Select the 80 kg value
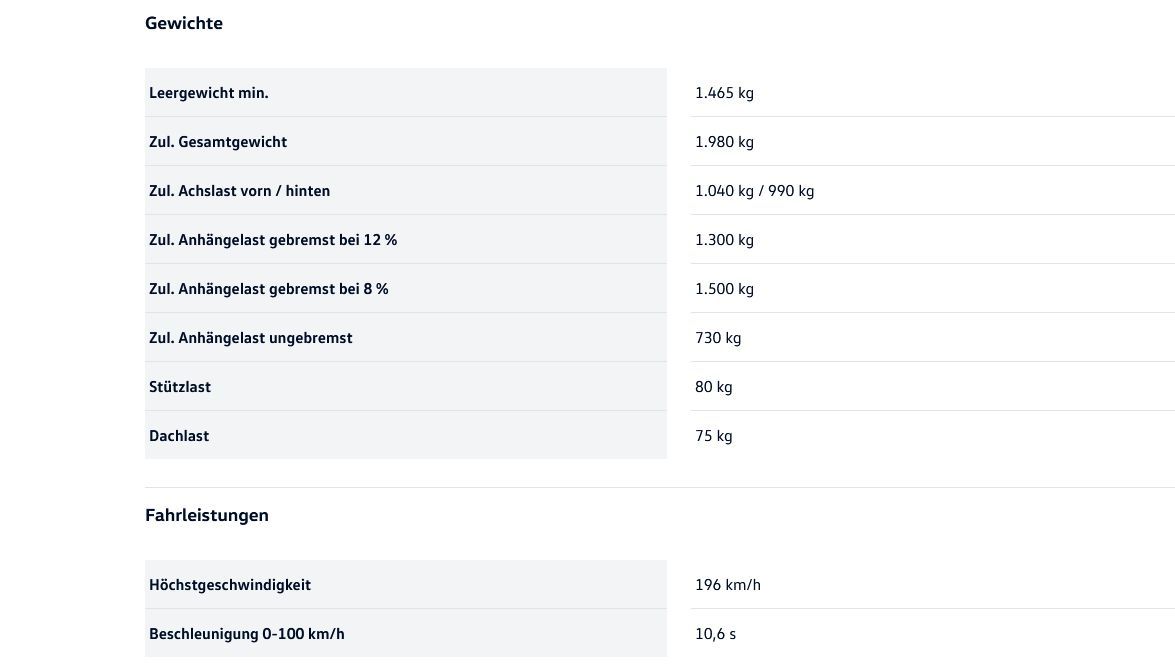 pos(714,387)
